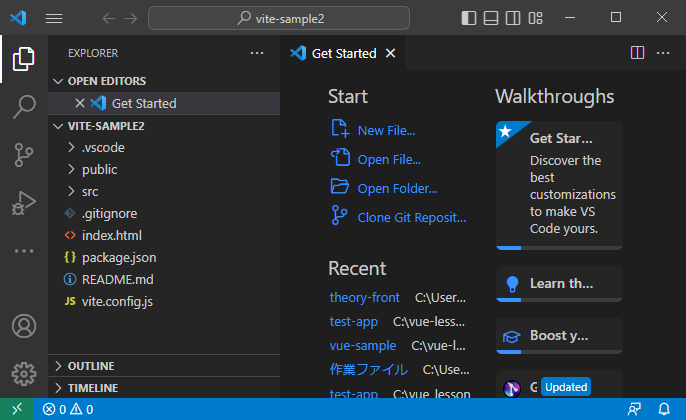
Task: Open recent folder vue-sample
Action: click(363, 346)
